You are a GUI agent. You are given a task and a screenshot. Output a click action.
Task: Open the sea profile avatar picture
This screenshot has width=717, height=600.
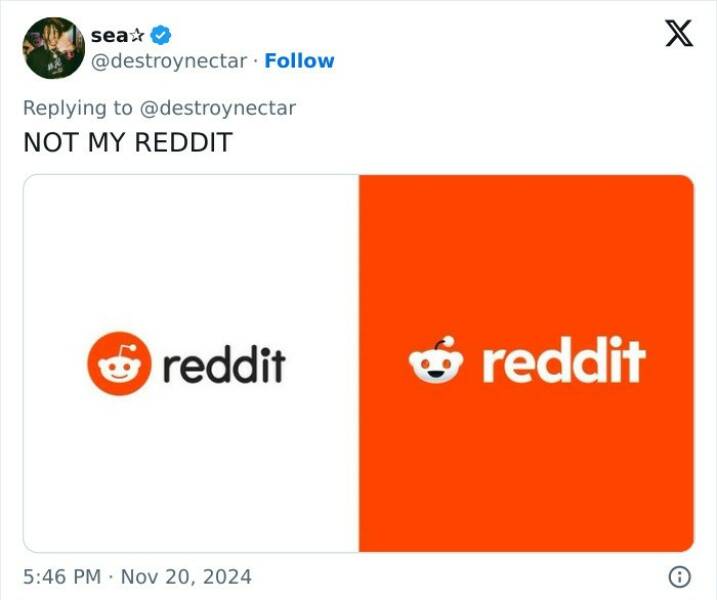[x=54, y=48]
